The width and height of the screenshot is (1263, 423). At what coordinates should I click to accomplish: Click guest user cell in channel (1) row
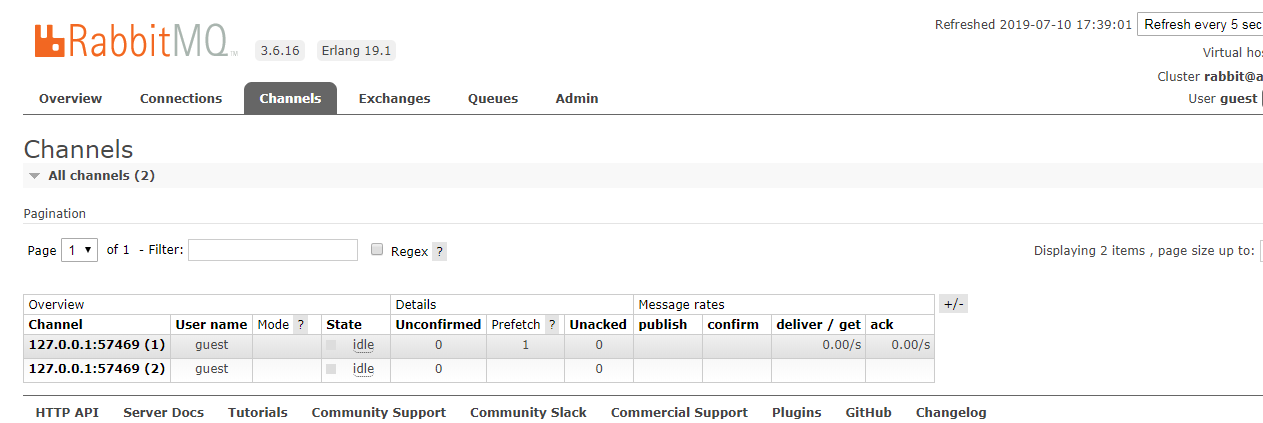211,345
